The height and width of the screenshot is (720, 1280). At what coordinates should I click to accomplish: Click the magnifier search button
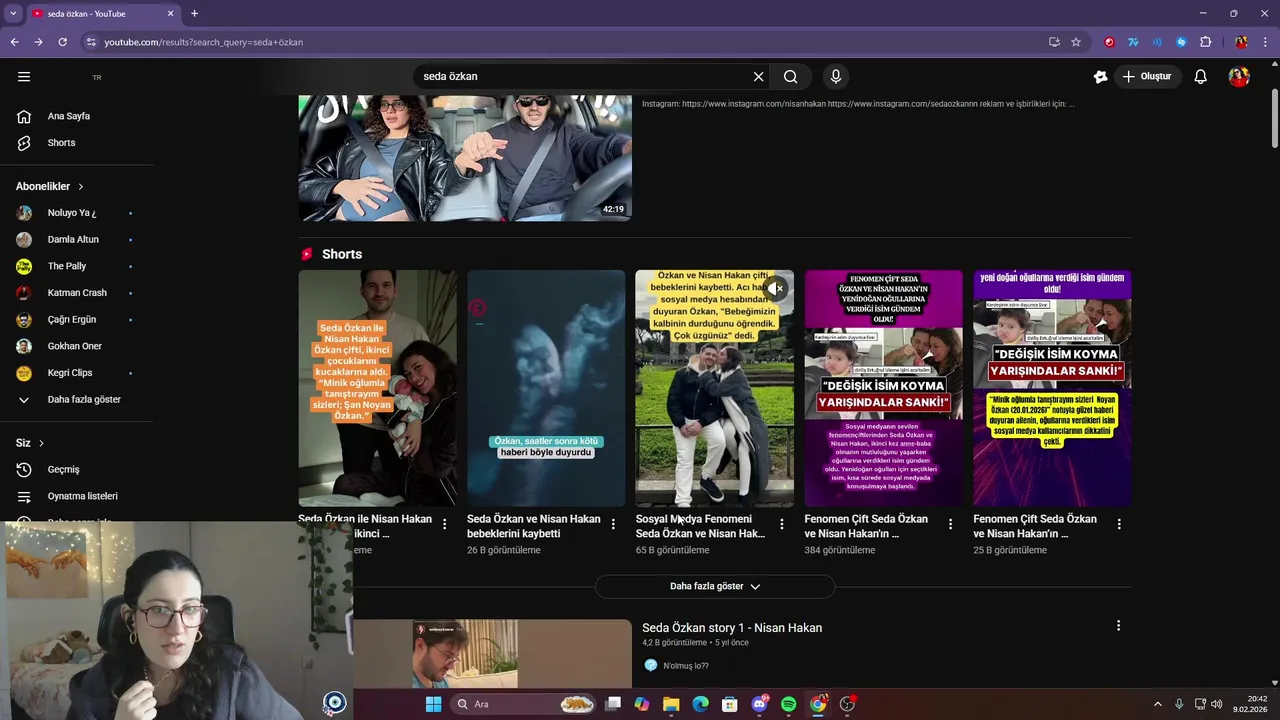point(791,77)
